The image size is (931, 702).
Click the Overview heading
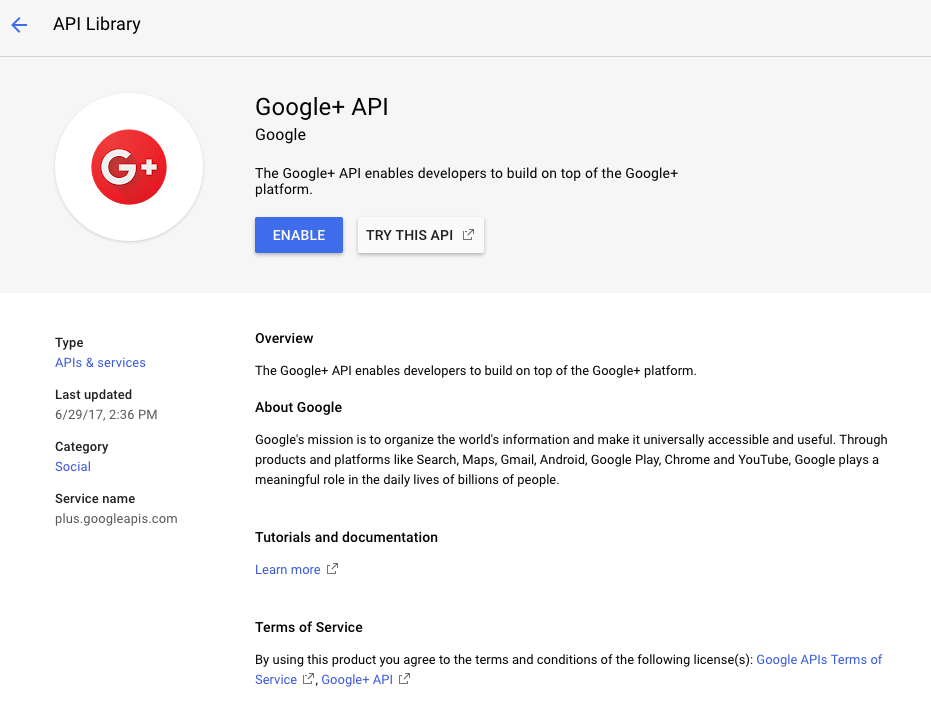[x=284, y=339]
